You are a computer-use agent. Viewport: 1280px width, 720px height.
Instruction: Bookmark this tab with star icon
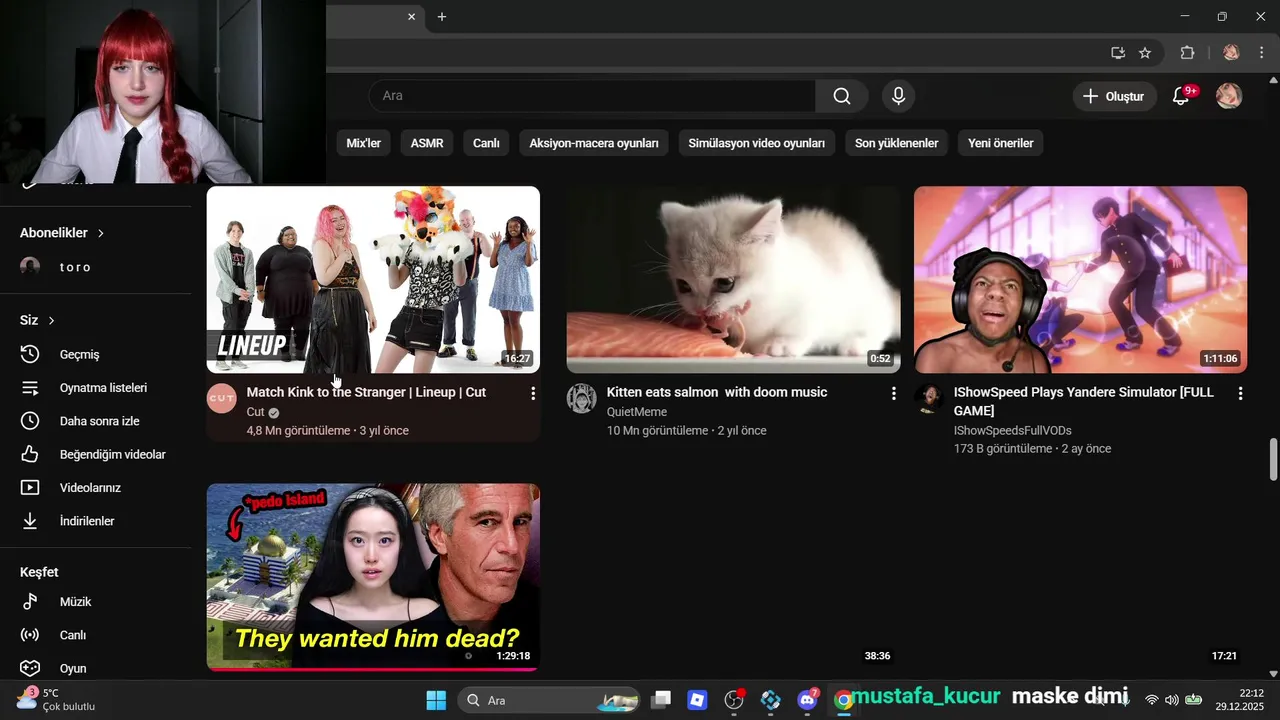click(1145, 53)
